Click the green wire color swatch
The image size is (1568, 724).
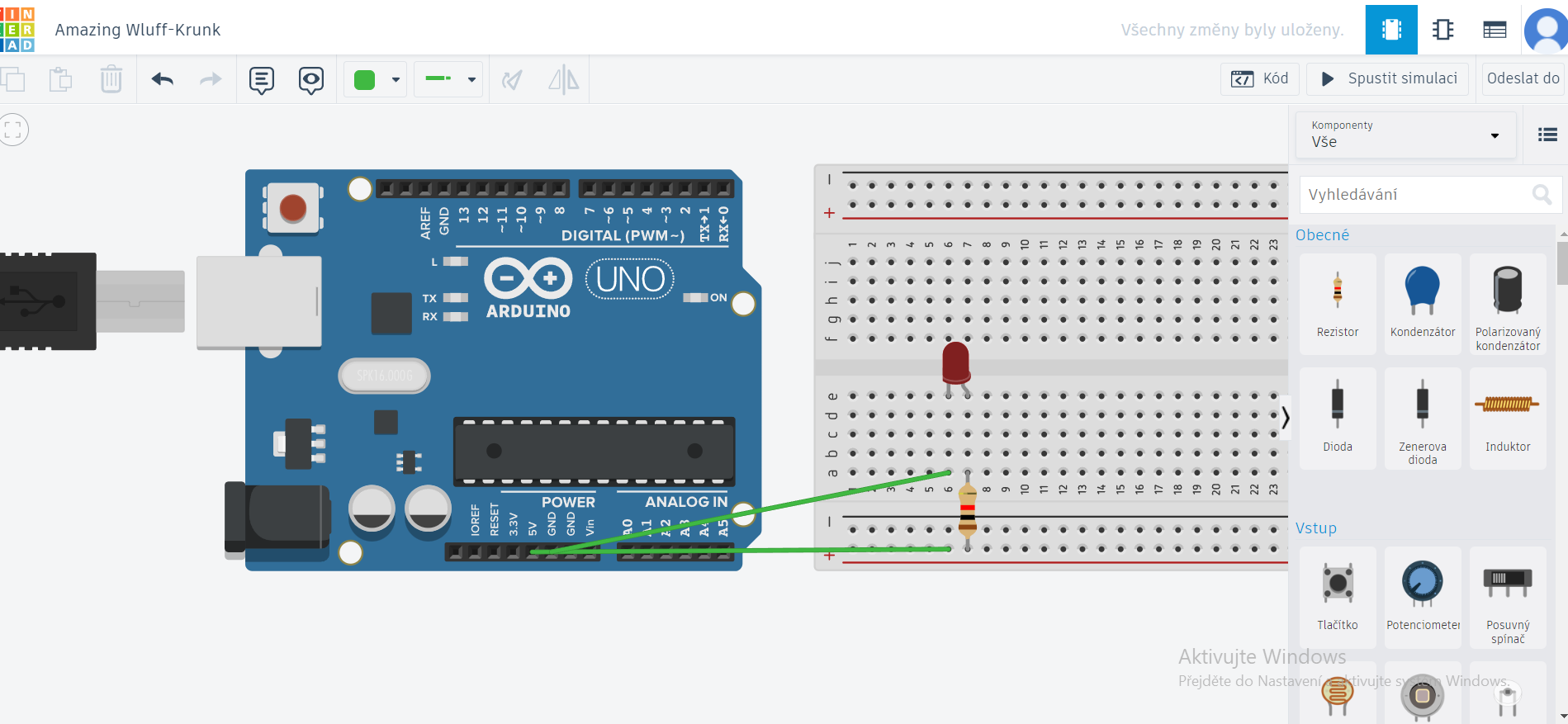click(364, 79)
